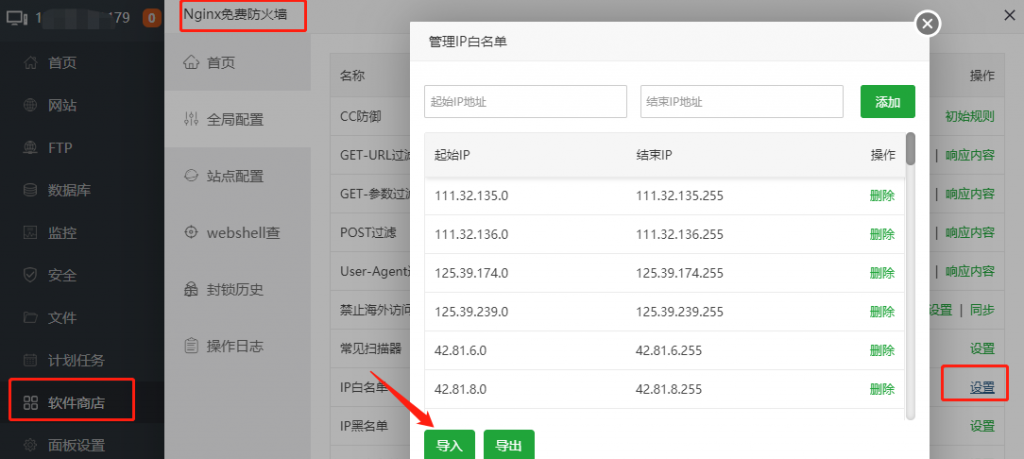This screenshot has height=459, width=1024.
Task: Click 响应内容 link in GET-参数过滤 row
Action: (970, 194)
